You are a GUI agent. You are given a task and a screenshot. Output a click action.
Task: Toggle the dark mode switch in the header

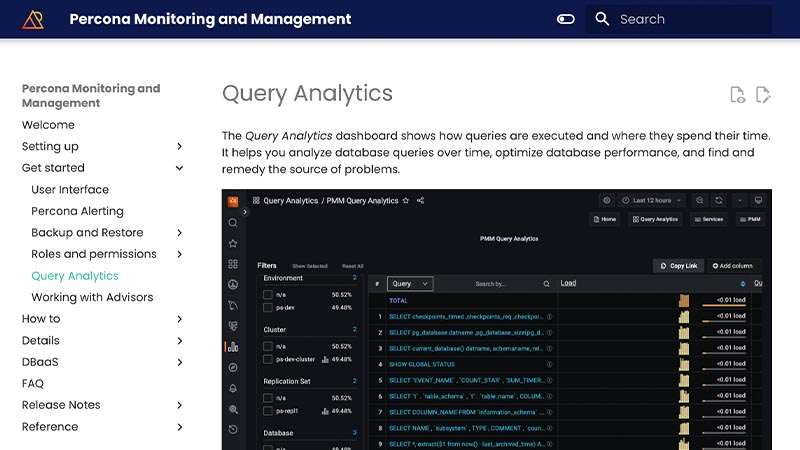[566, 19]
